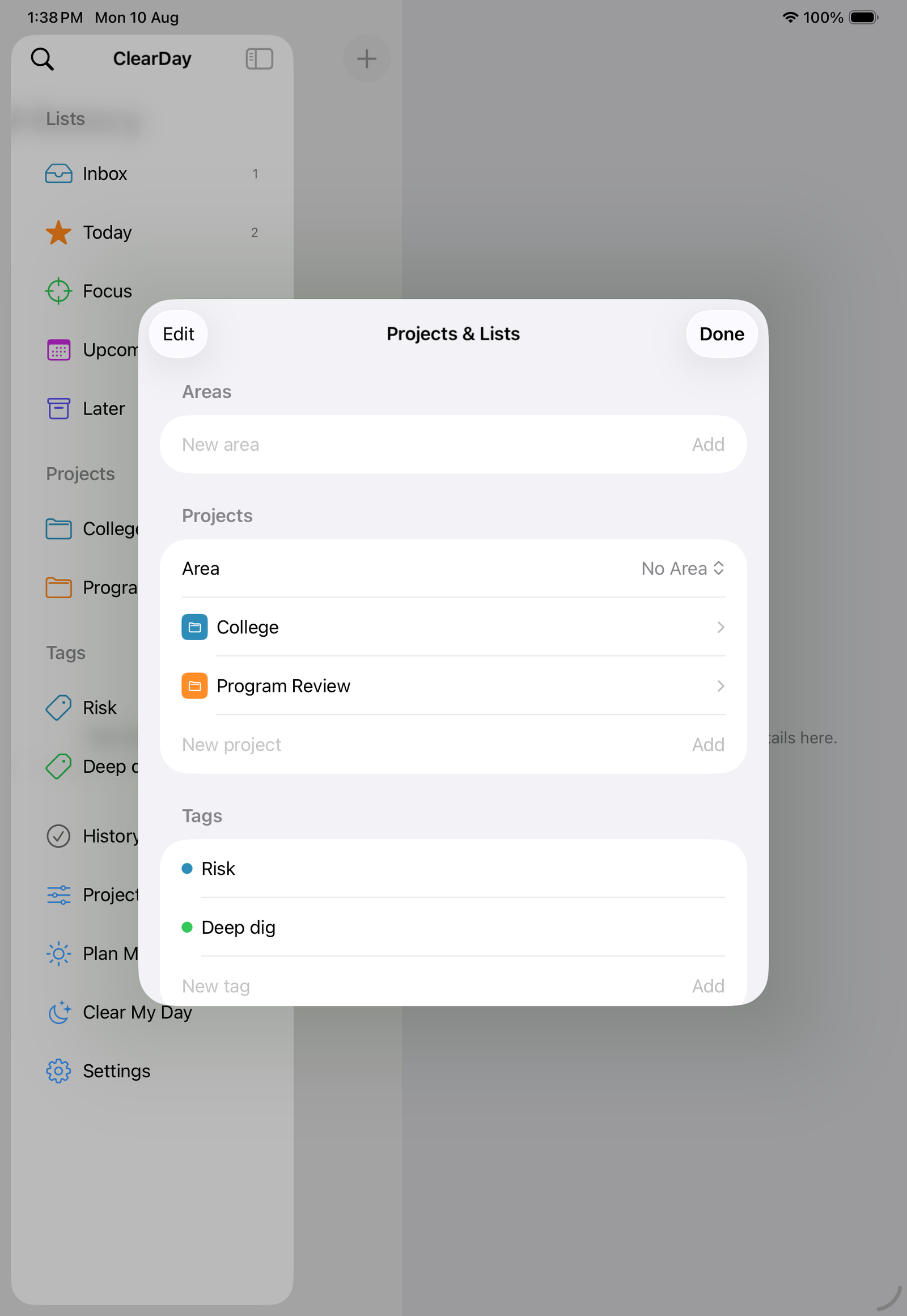This screenshot has height=1316, width=907.
Task: Open Program Review row in dialog
Action: [x=453, y=686]
